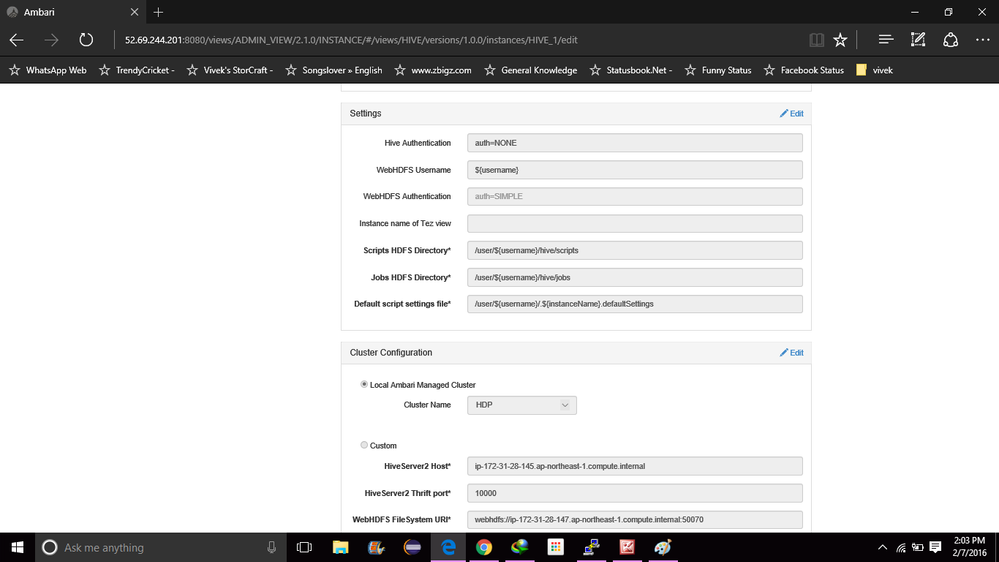The image size is (999, 562).
Task: Open a new browser tab
Action: tap(158, 12)
